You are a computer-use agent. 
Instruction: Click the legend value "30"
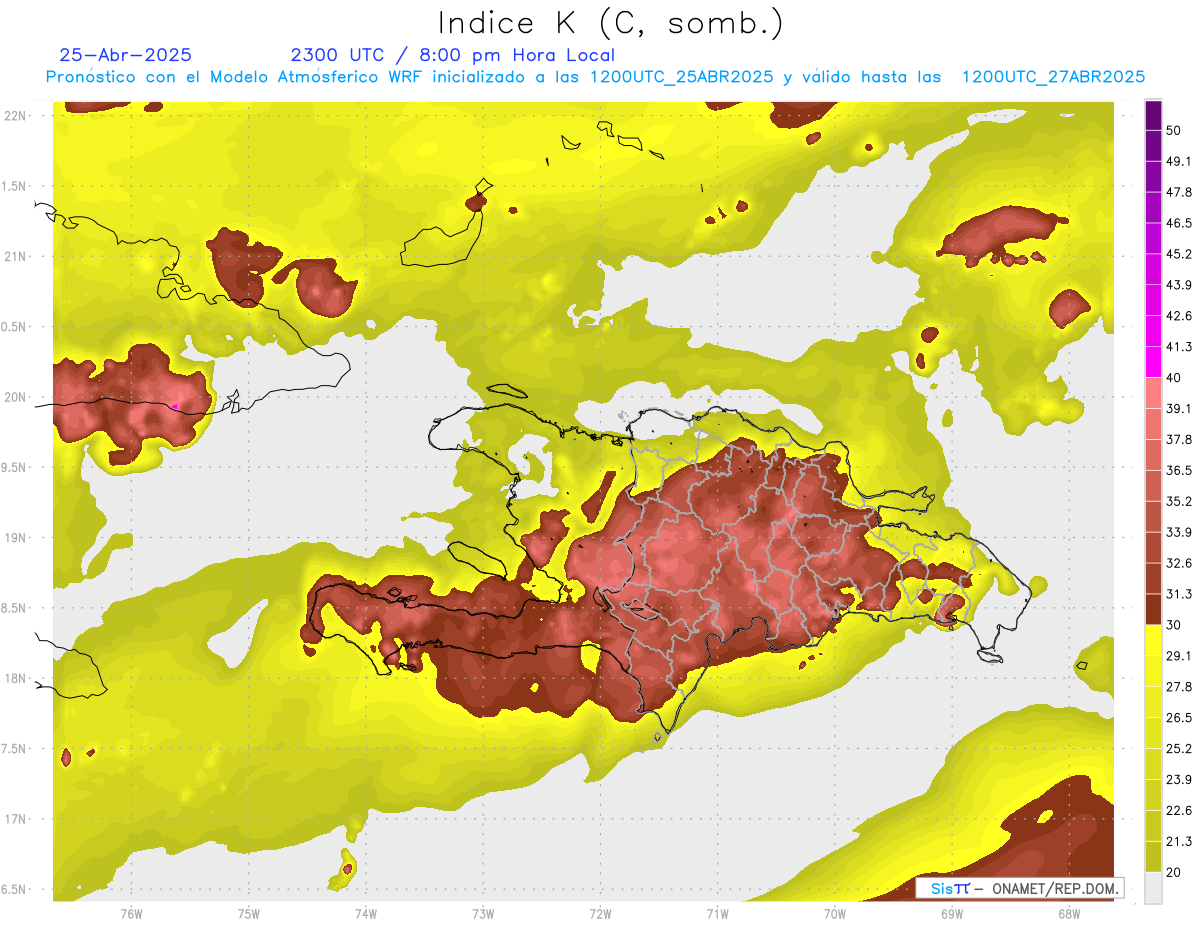1175,625
